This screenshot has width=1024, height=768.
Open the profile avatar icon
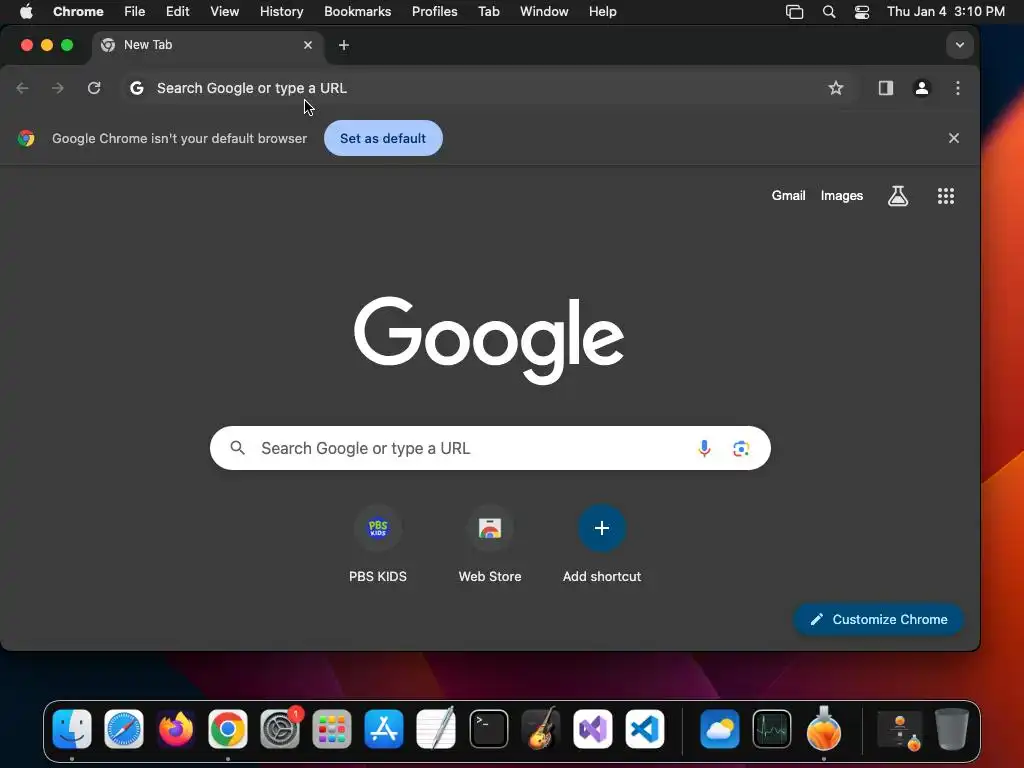click(x=921, y=88)
